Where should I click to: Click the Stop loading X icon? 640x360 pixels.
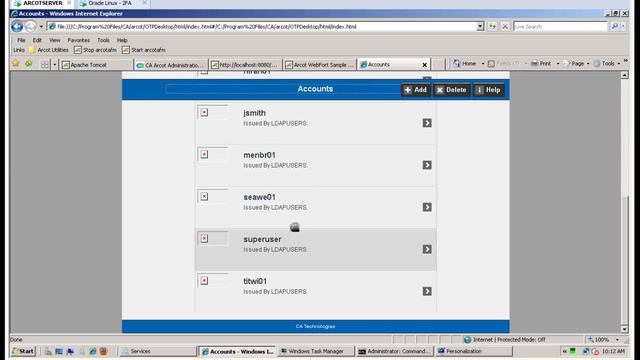click(505, 27)
